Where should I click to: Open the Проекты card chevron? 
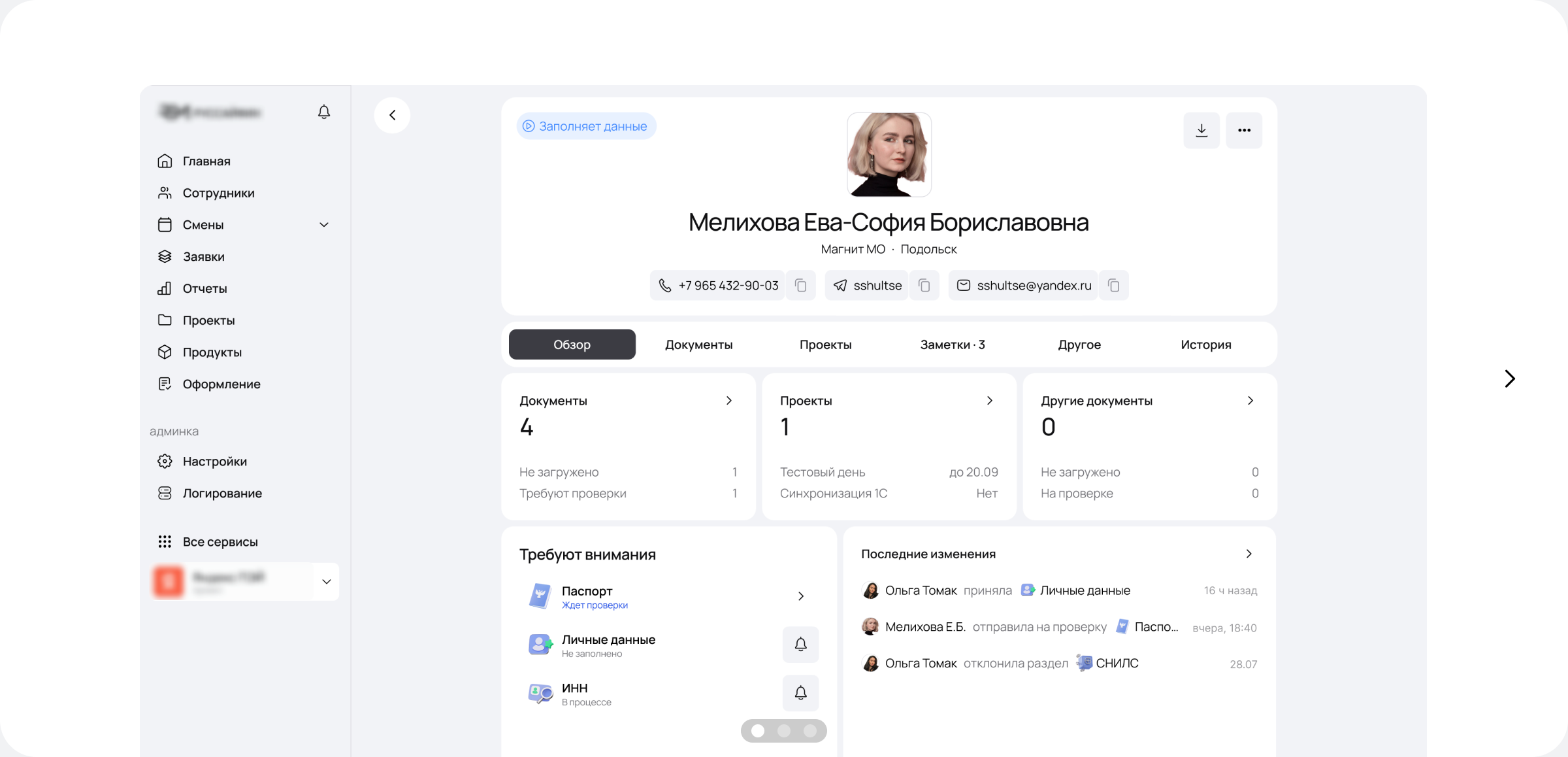point(990,401)
